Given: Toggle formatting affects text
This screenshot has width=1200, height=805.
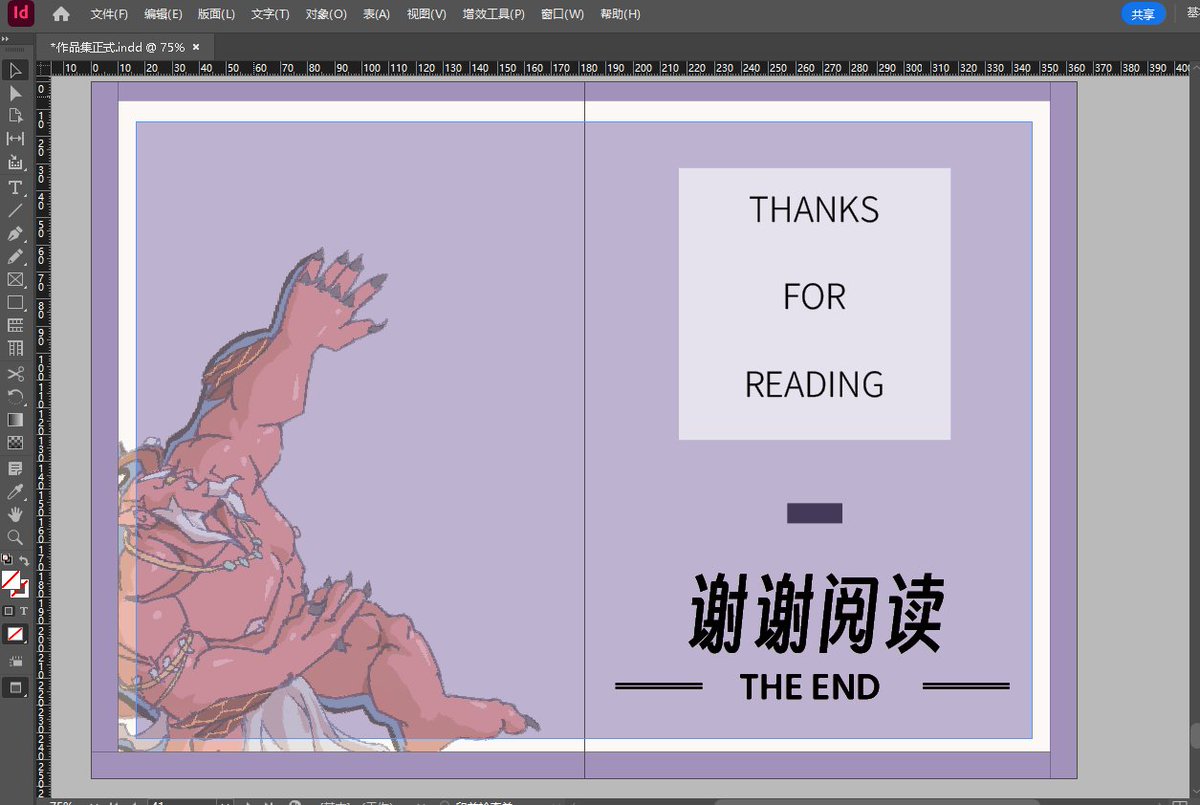Looking at the screenshot, I should point(23,611).
